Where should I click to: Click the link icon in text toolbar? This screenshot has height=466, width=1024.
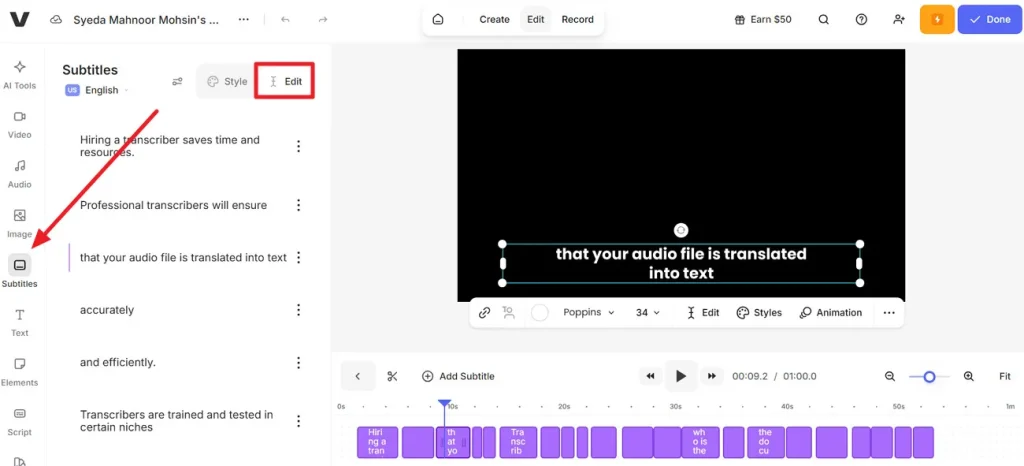tap(484, 313)
